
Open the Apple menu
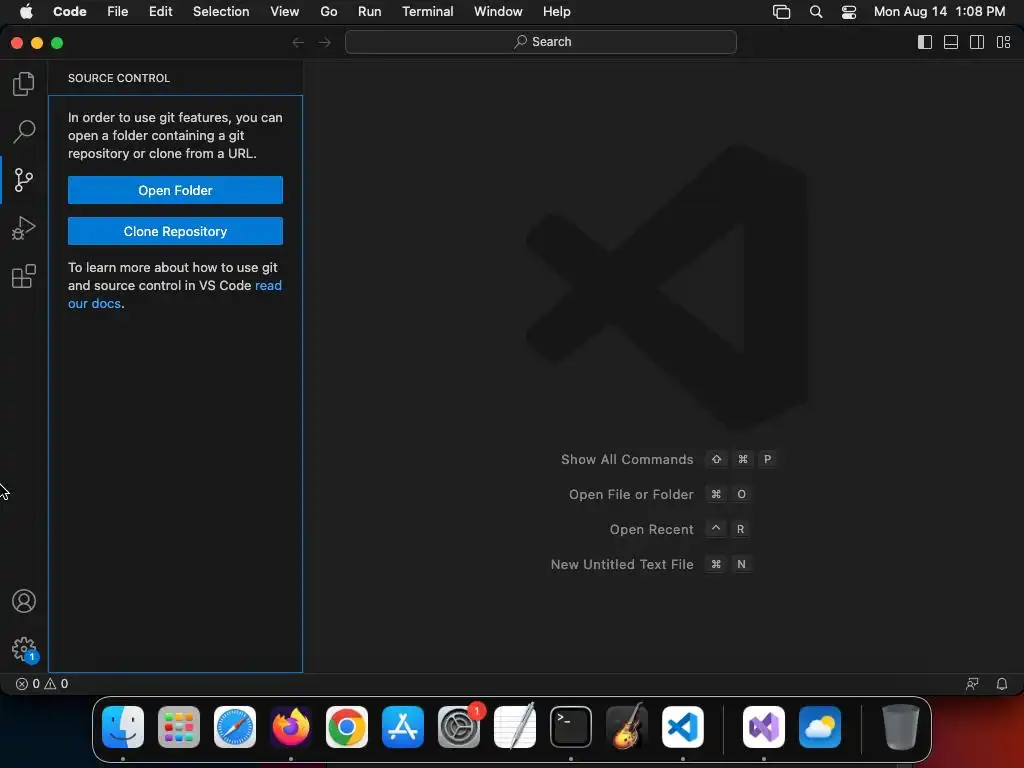click(x=26, y=12)
